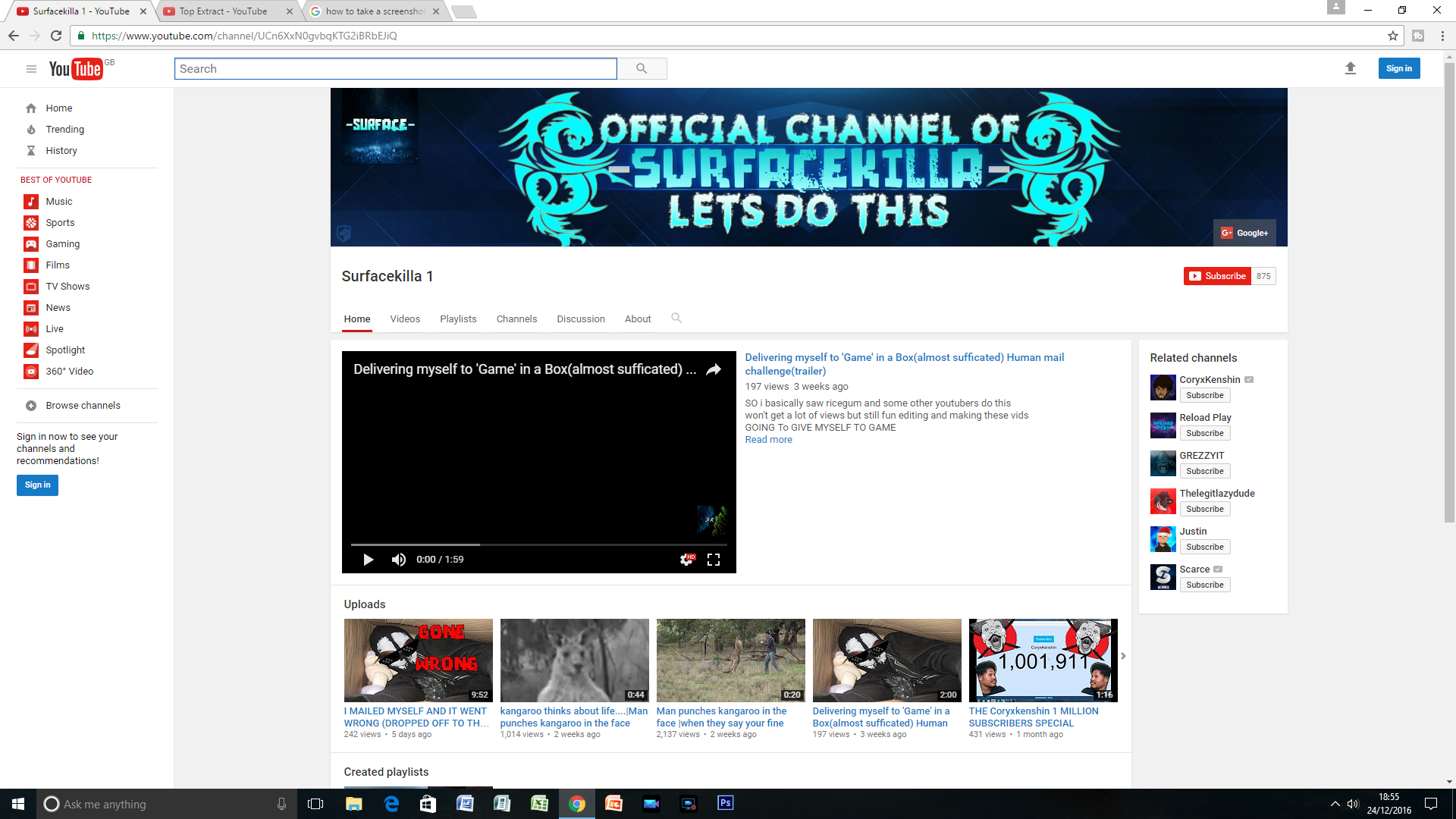Open the Sports category icon
Screen dimensions: 1456x819
coord(31,223)
